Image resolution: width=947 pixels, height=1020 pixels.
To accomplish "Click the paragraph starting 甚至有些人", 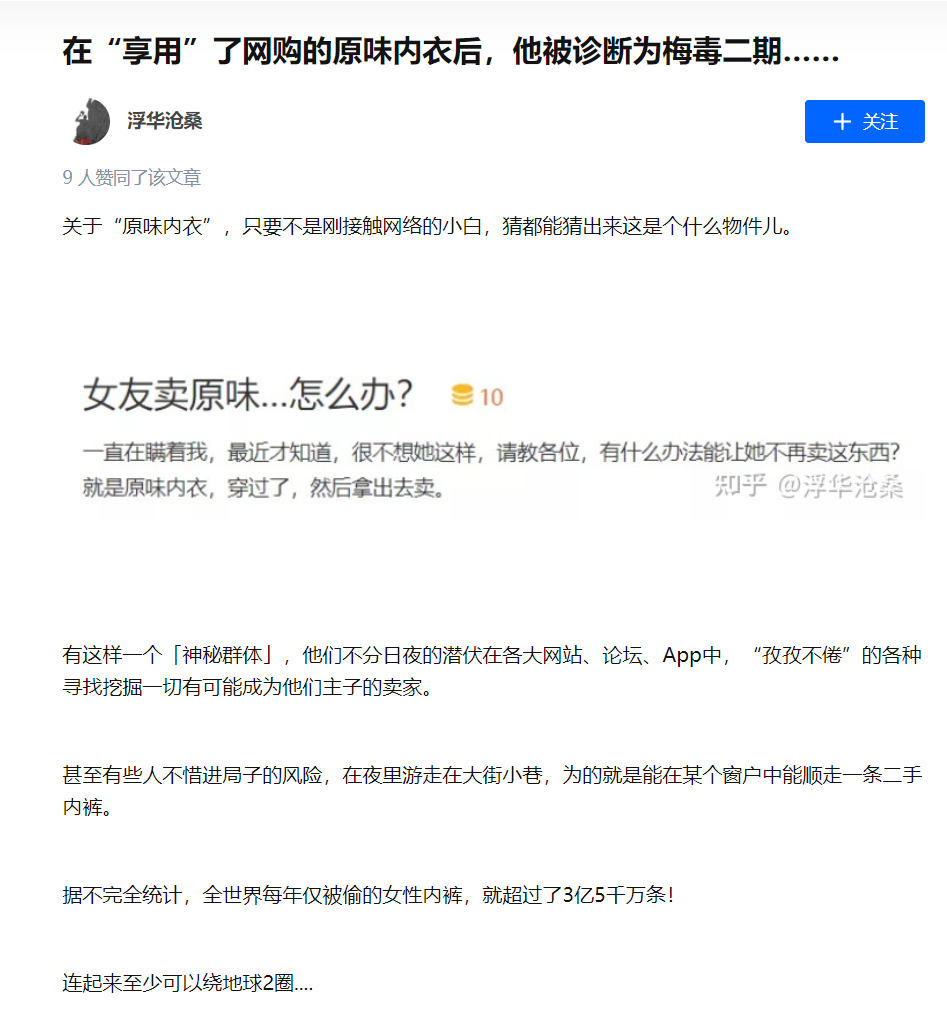I will (x=492, y=791).
